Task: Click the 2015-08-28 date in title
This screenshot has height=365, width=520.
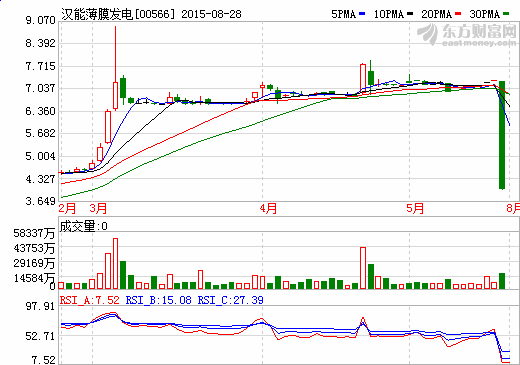Action: coord(211,14)
